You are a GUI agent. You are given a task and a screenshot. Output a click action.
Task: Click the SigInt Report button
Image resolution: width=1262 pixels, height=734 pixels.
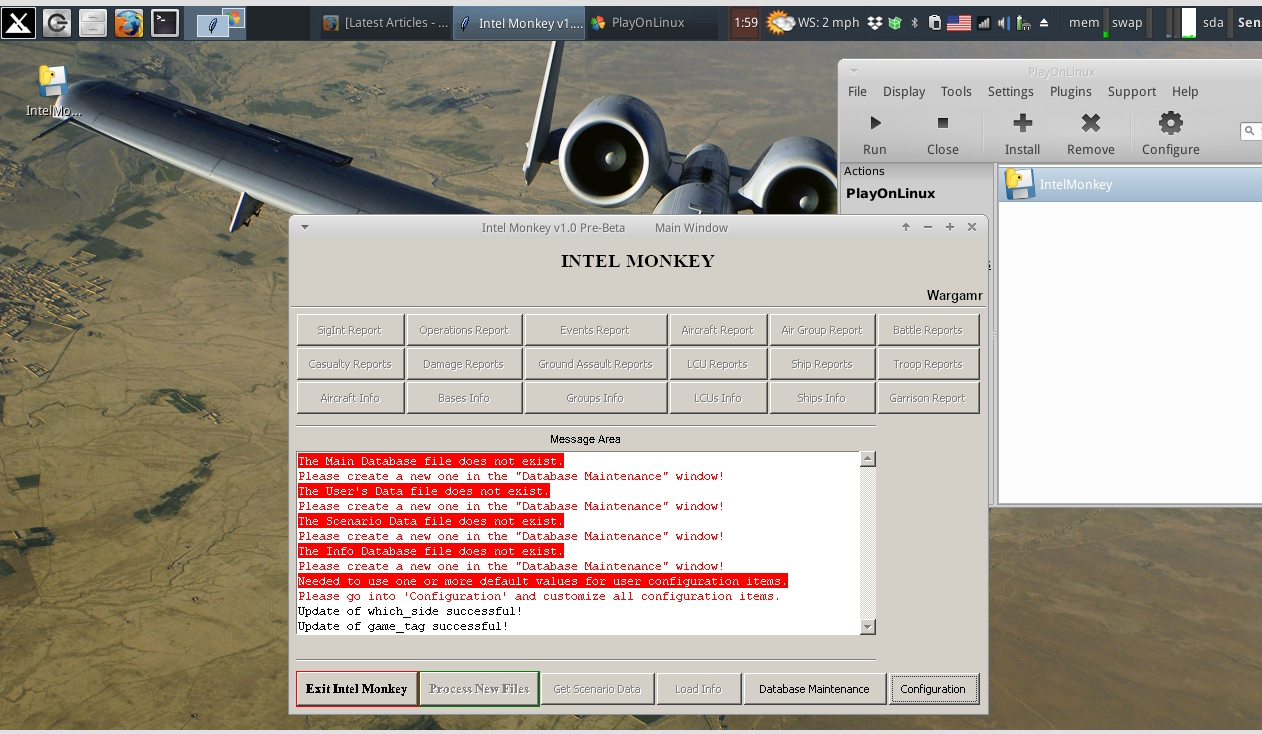[x=350, y=330]
